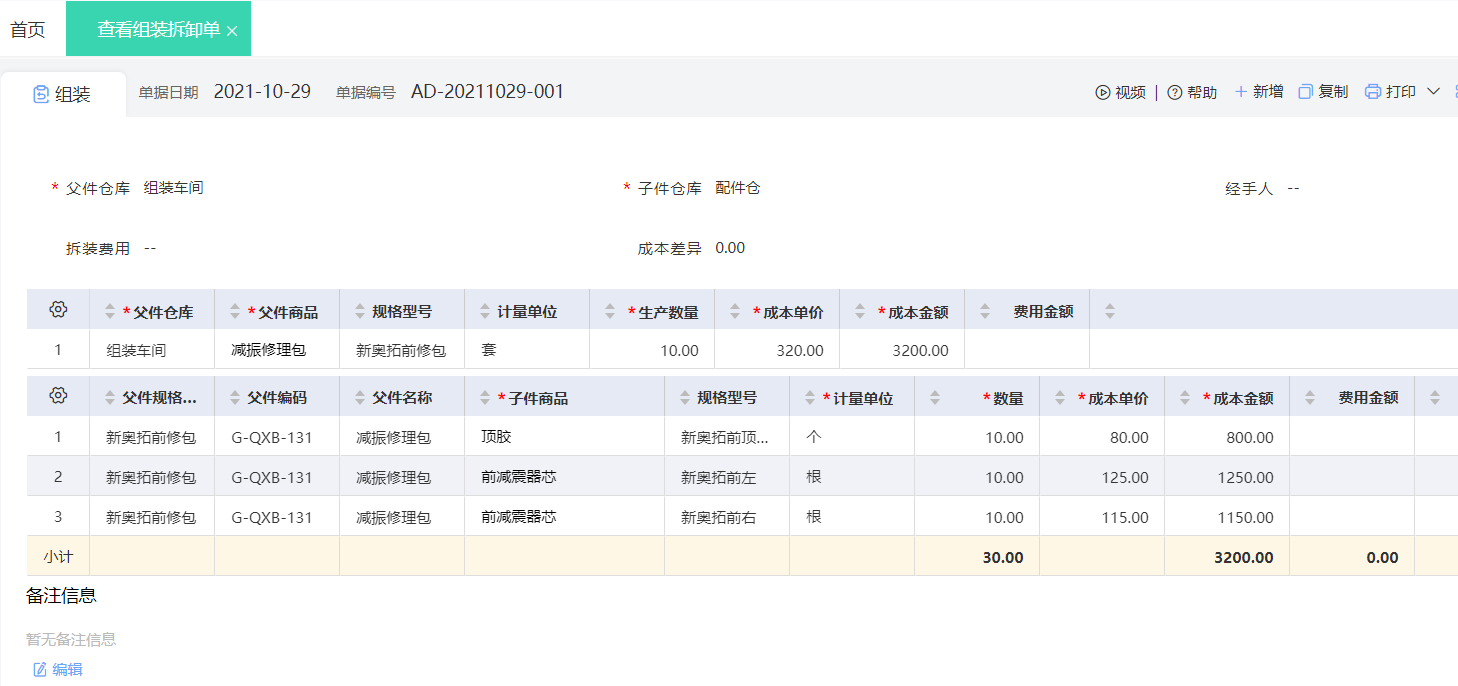Expand sorting arrows on 父件编码 column
This screenshot has width=1458, height=686.
point(233,396)
